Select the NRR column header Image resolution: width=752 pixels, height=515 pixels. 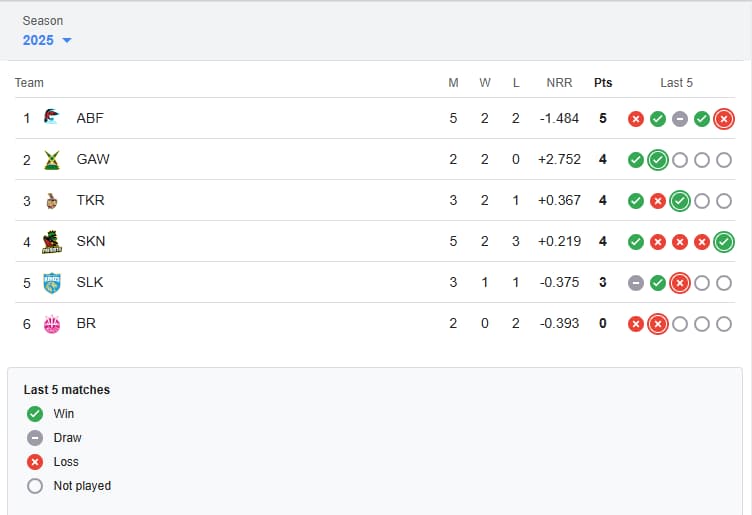(x=559, y=82)
